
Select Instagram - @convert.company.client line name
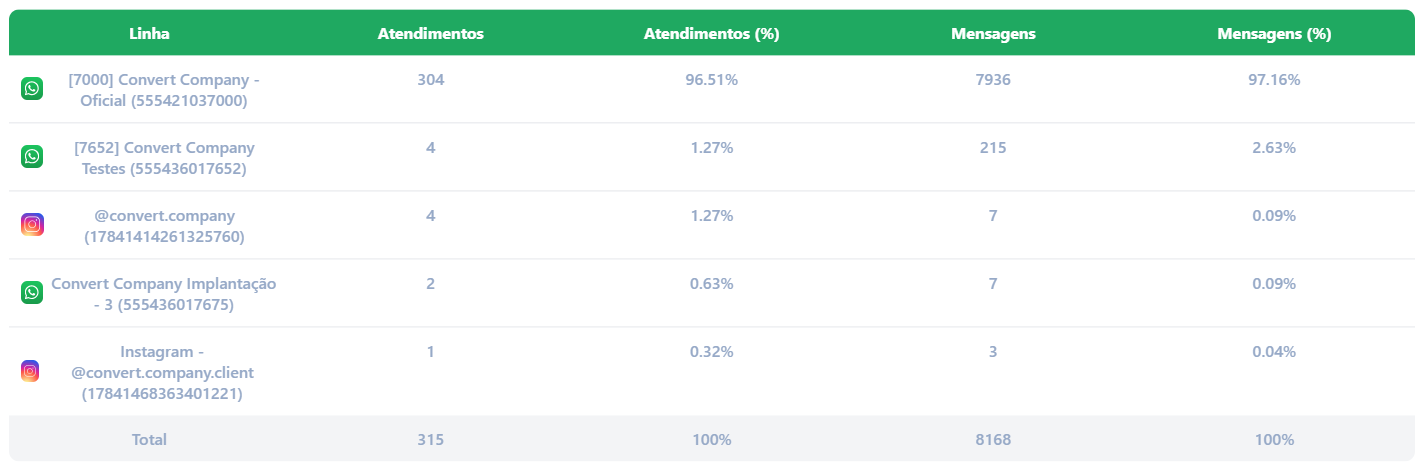(163, 372)
